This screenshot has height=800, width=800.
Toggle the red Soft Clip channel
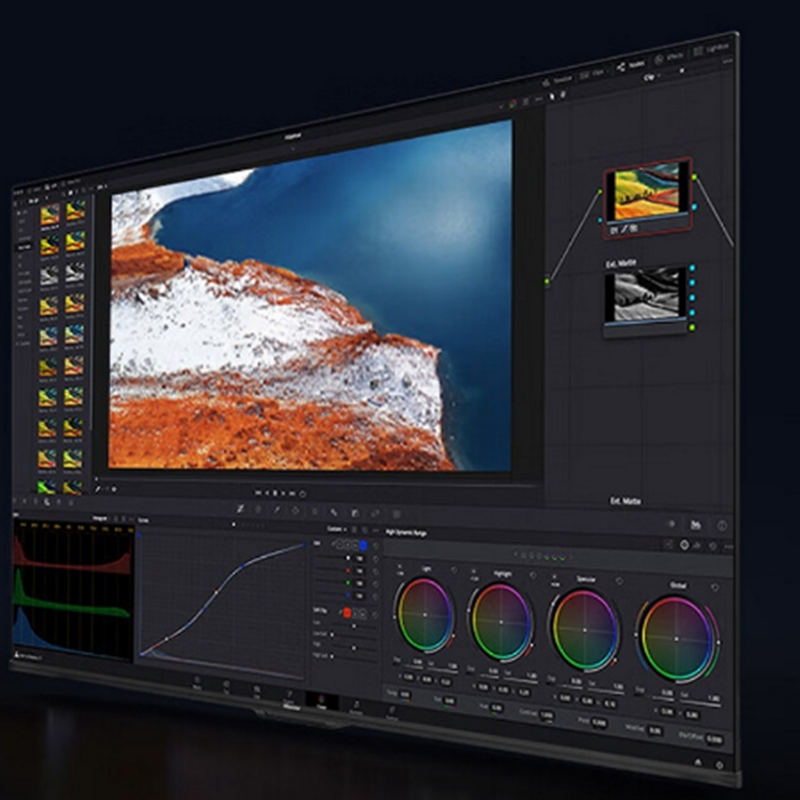(x=347, y=613)
